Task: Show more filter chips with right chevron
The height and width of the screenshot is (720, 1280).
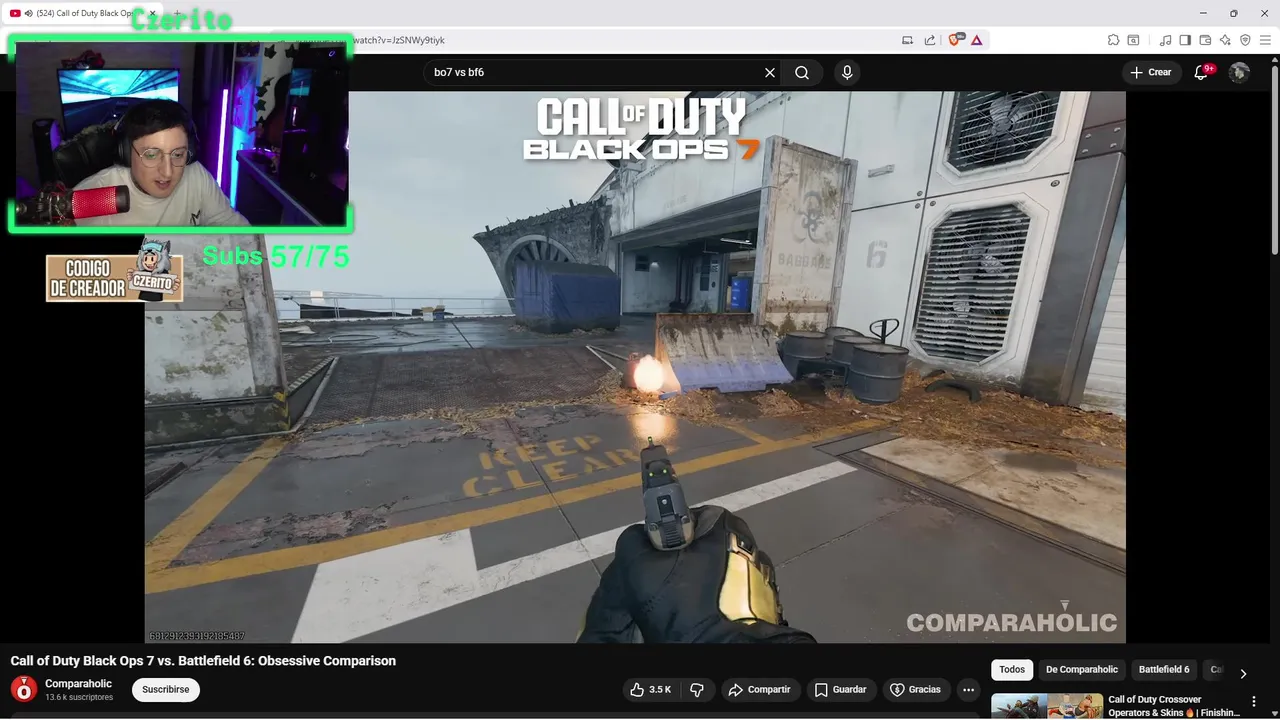Action: [1243, 674]
